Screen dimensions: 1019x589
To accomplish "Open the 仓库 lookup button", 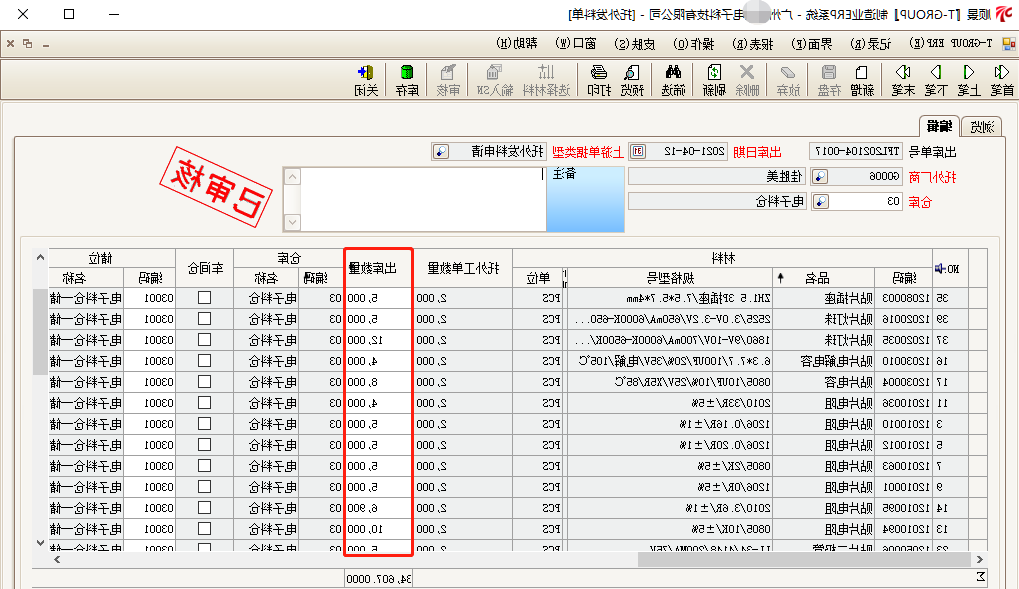I will click(x=818, y=202).
